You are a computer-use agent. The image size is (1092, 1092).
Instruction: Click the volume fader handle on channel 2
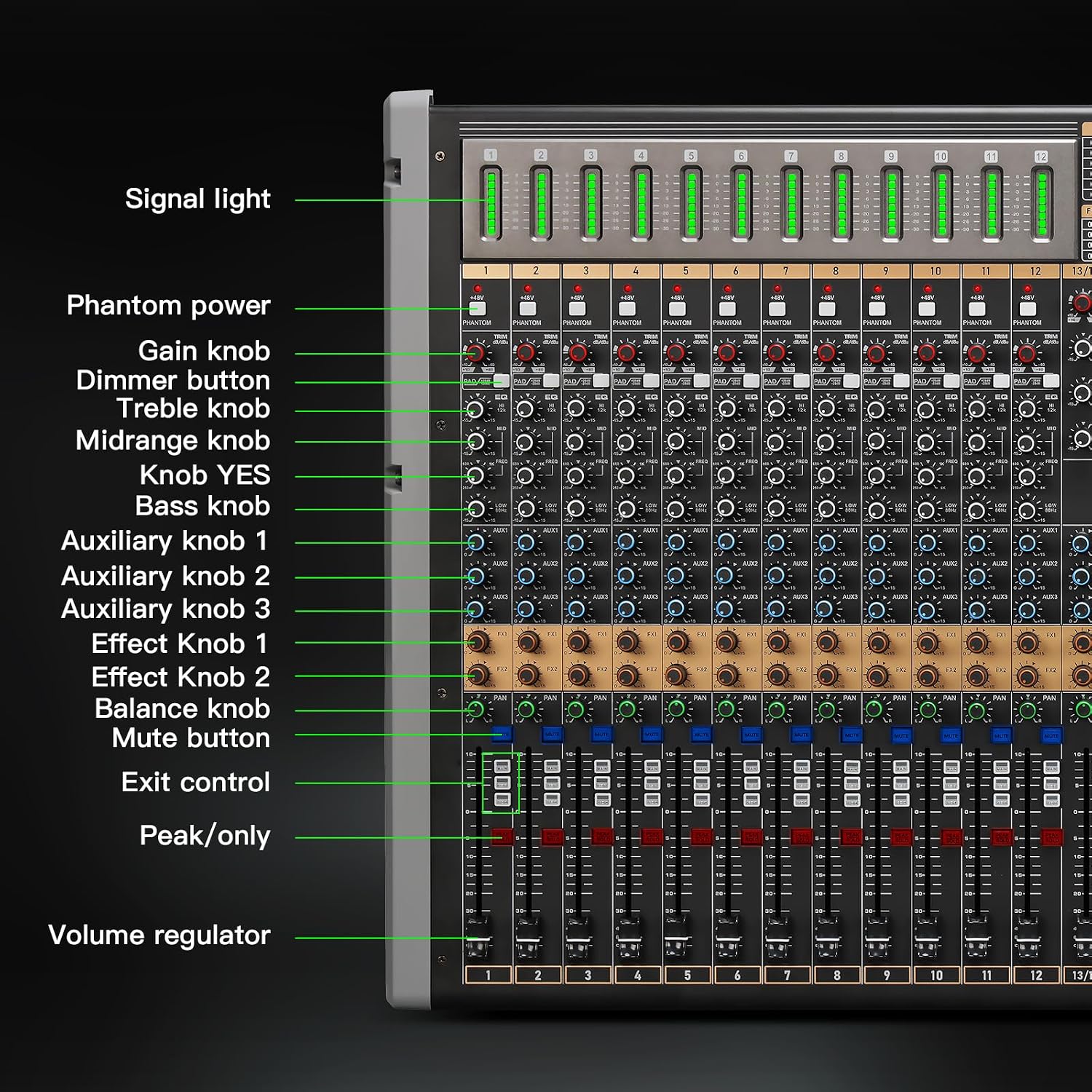528,938
